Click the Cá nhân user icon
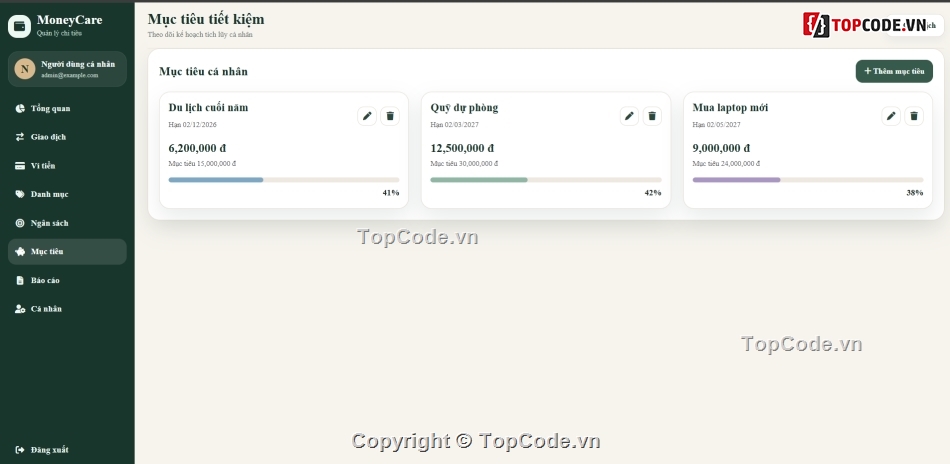Screen dimensions: 950x464 click(x=20, y=309)
